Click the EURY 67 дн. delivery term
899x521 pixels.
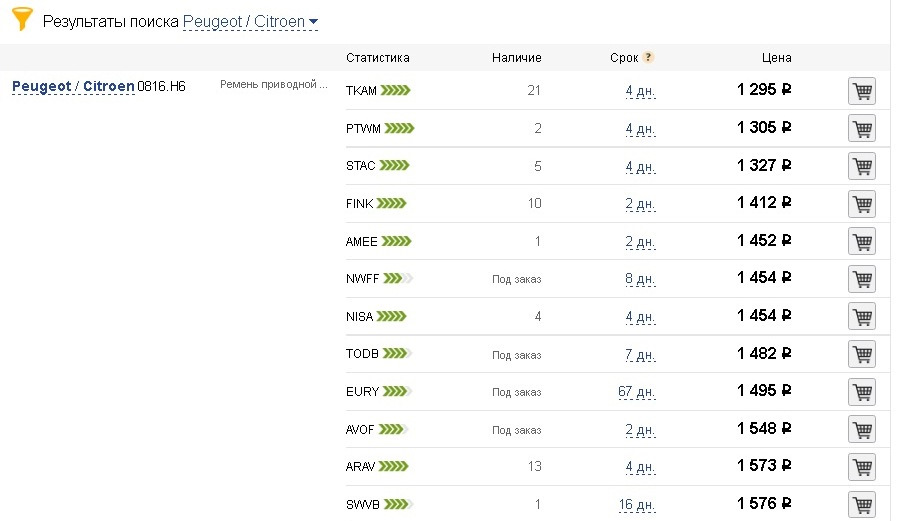pyautogui.click(x=636, y=391)
